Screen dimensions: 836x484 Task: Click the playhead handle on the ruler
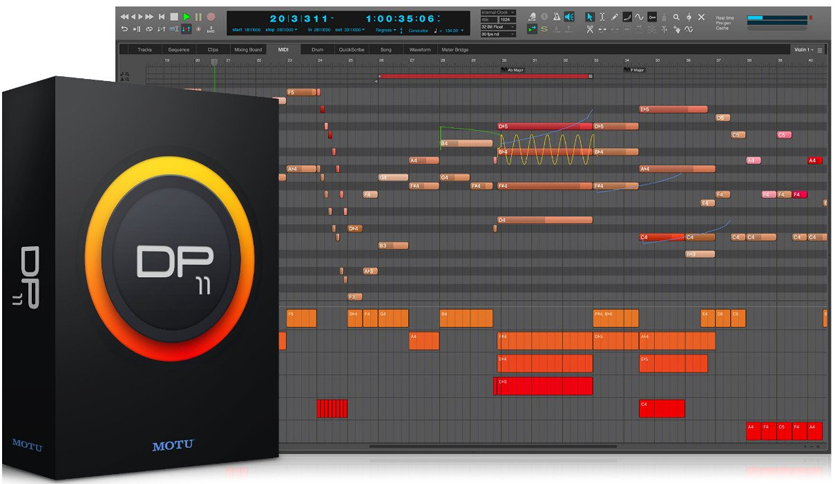click(214, 62)
